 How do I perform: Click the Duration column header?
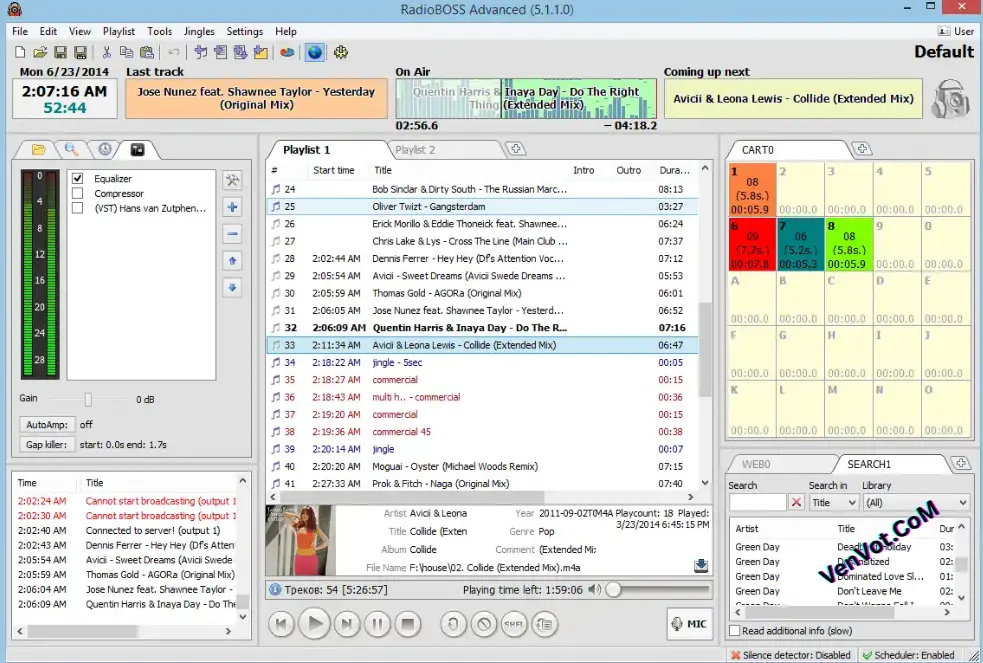[x=675, y=170]
